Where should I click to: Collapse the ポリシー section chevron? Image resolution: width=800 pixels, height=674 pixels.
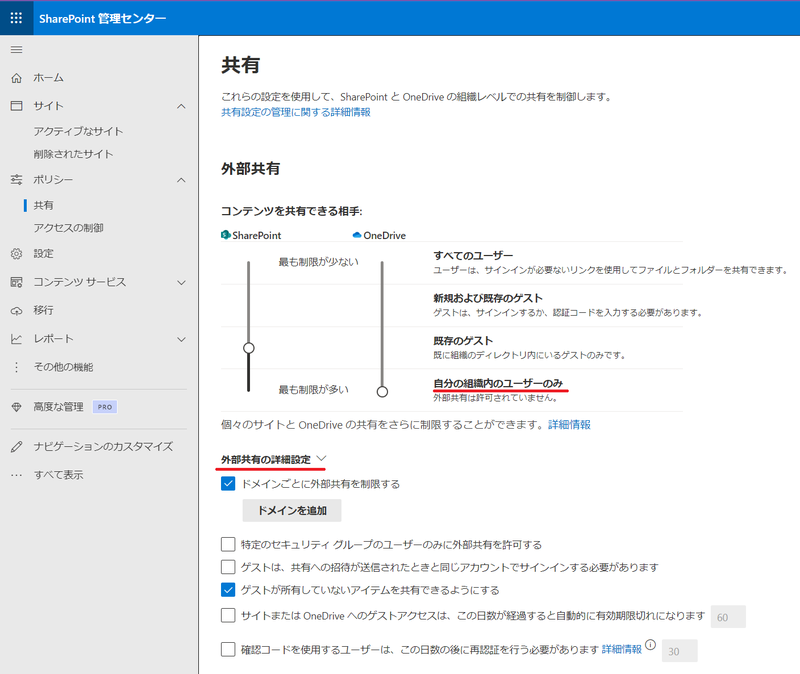(x=181, y=180)
